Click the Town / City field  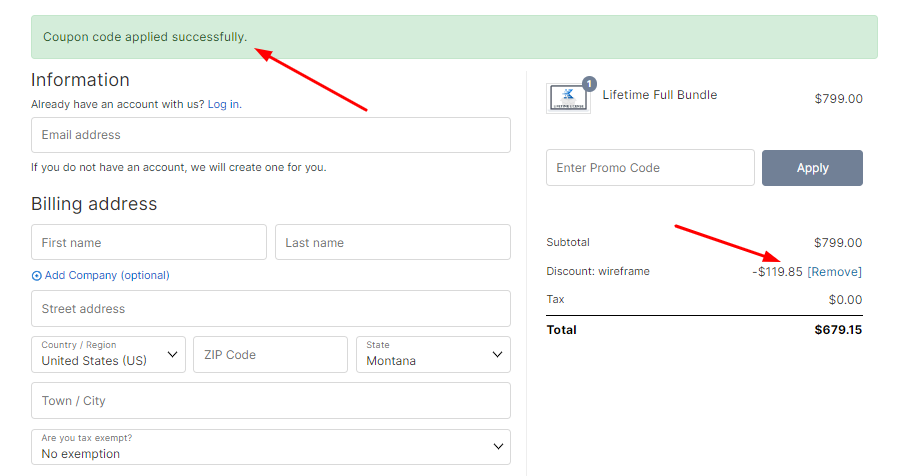(270, 401)
